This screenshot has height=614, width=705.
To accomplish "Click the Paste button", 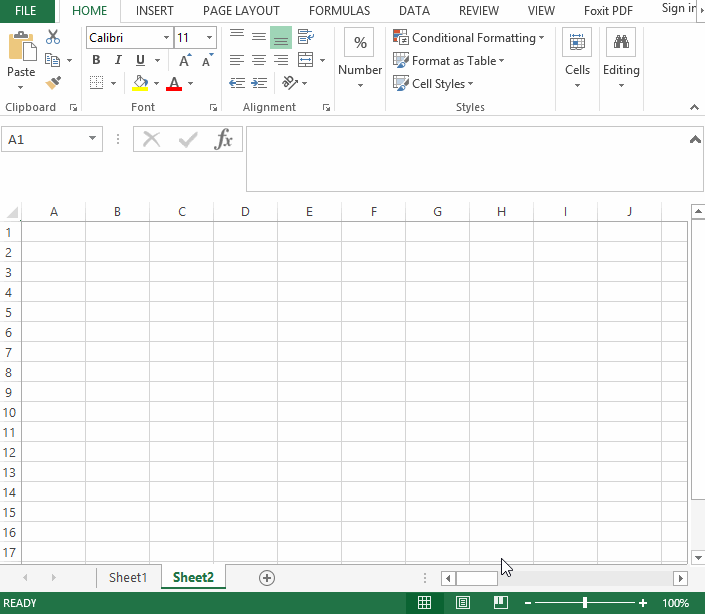I will coord(21,55).
